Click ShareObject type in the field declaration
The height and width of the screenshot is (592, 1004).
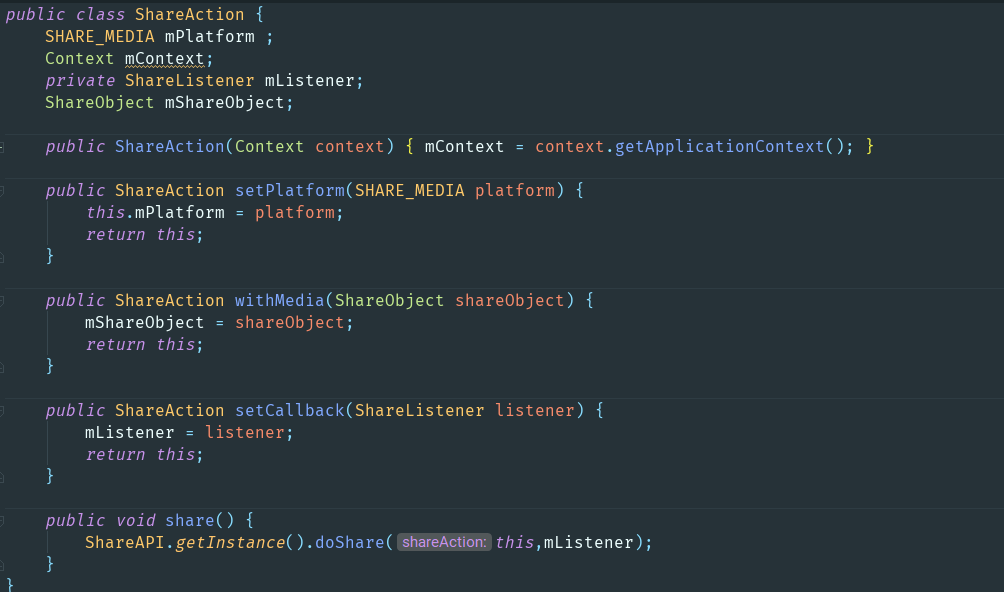[99, 102]
